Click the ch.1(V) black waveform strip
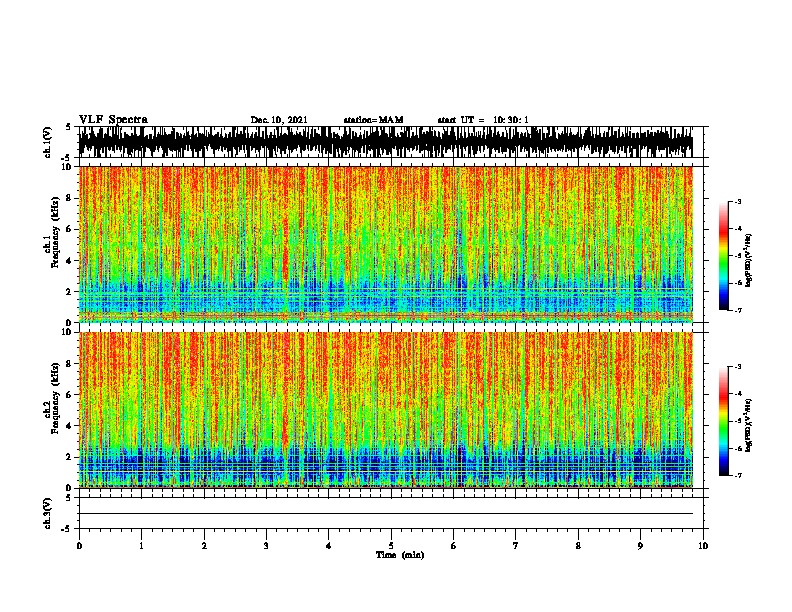The height and width of the screenshot is (612, 792). pyautogui.click(x=386, y=142)
